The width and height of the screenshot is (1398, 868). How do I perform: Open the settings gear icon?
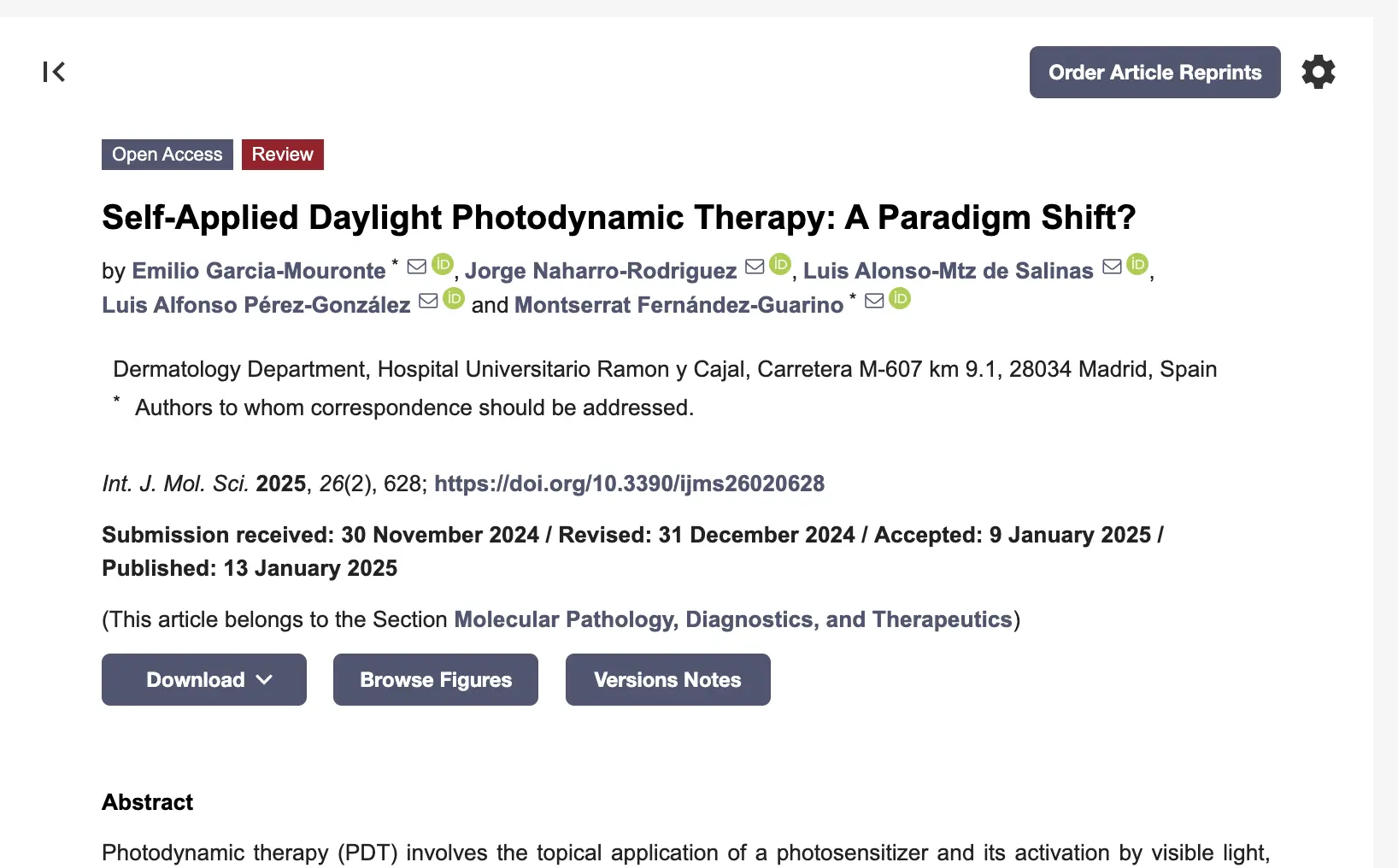tap(1318, 72)
